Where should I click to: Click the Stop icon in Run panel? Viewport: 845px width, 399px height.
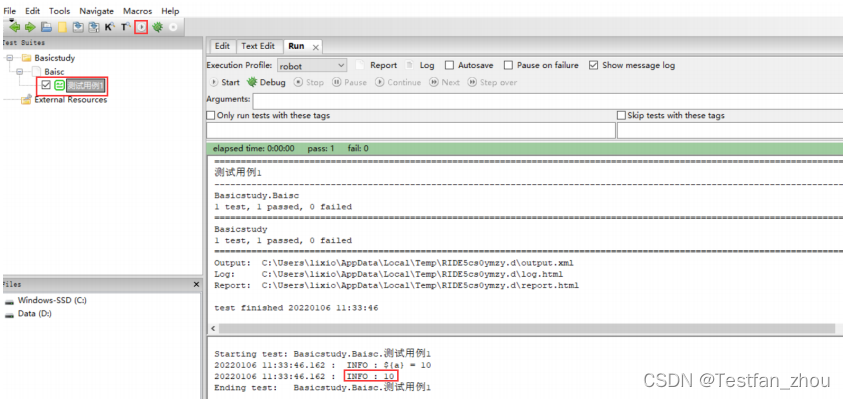[298, 82]
